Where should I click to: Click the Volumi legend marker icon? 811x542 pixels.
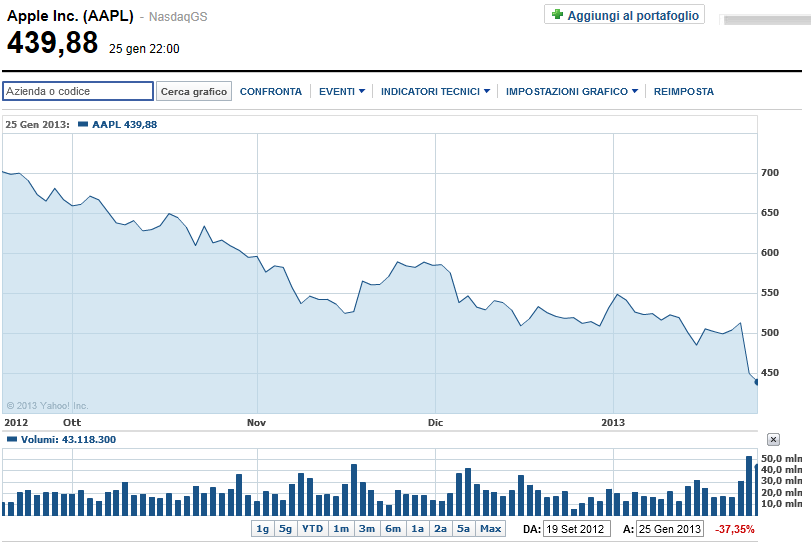point(11,439)
